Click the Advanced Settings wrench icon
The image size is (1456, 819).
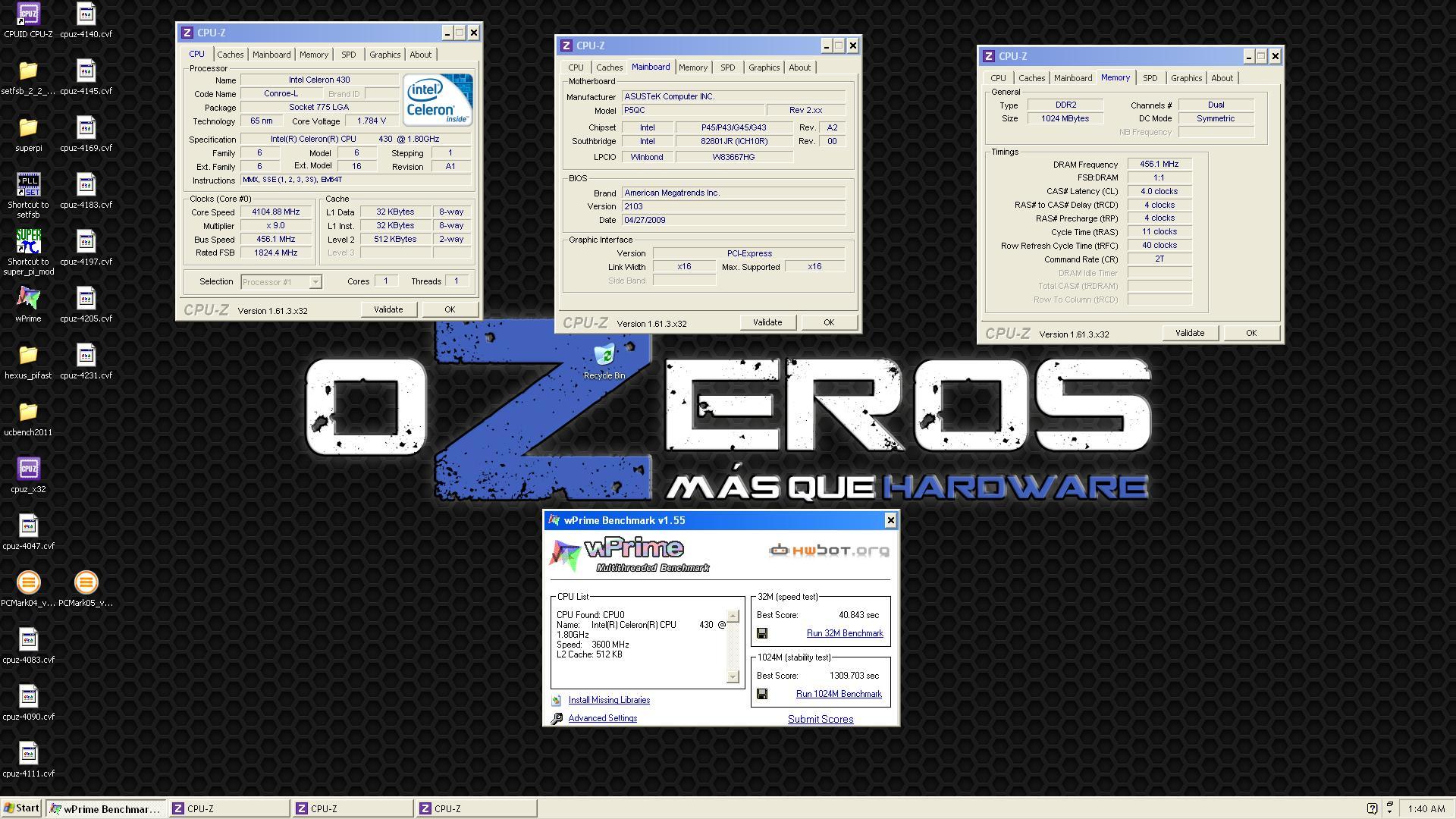pos(557,718)
